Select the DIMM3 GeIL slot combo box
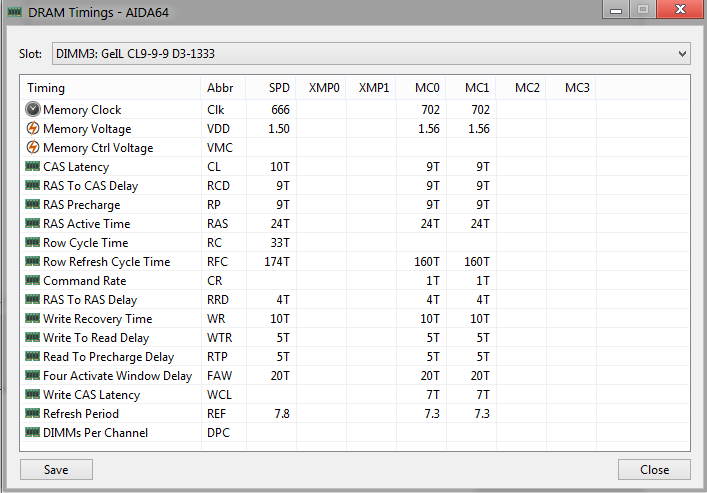Viewport: 707px width, 493px height. (x=371, y=54)
